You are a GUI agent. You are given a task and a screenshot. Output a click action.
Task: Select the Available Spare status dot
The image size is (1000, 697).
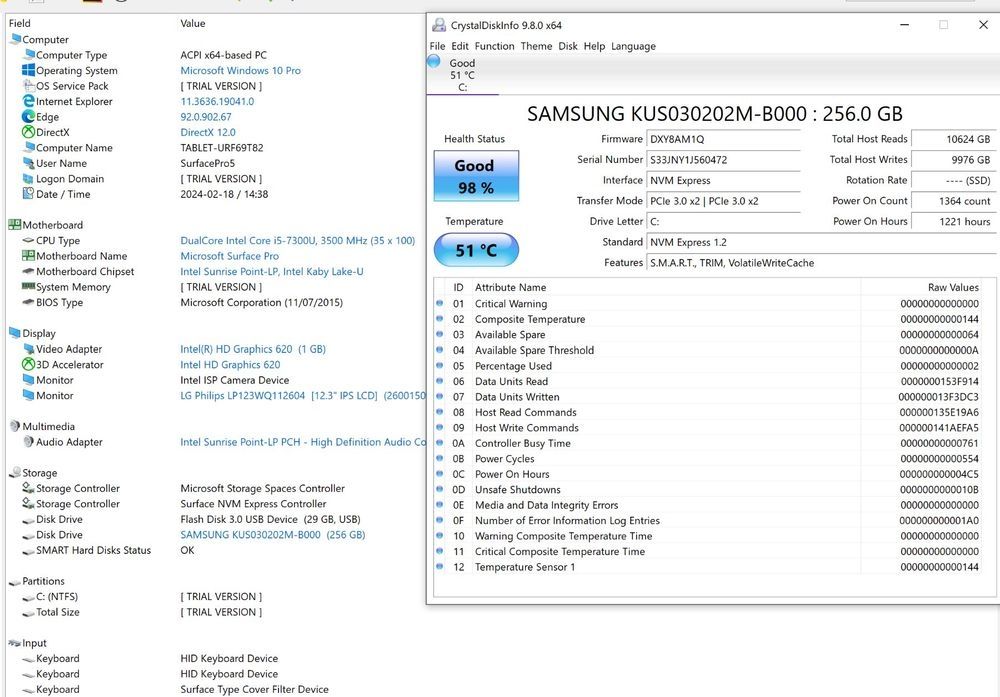coord(439,334)
